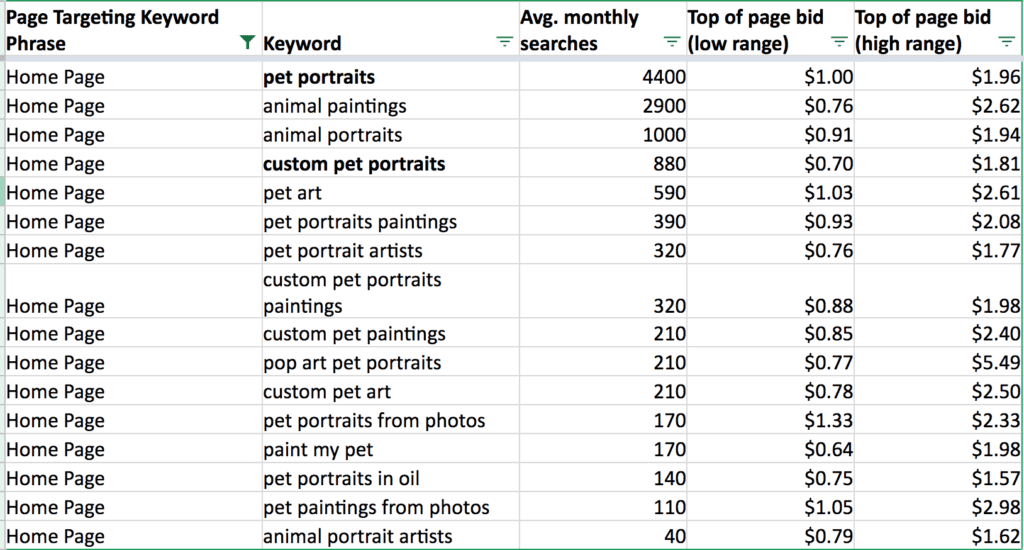Open the Keyword column filter icon
The height and width of the screenshot is (550, 1024).
[504, 42]
